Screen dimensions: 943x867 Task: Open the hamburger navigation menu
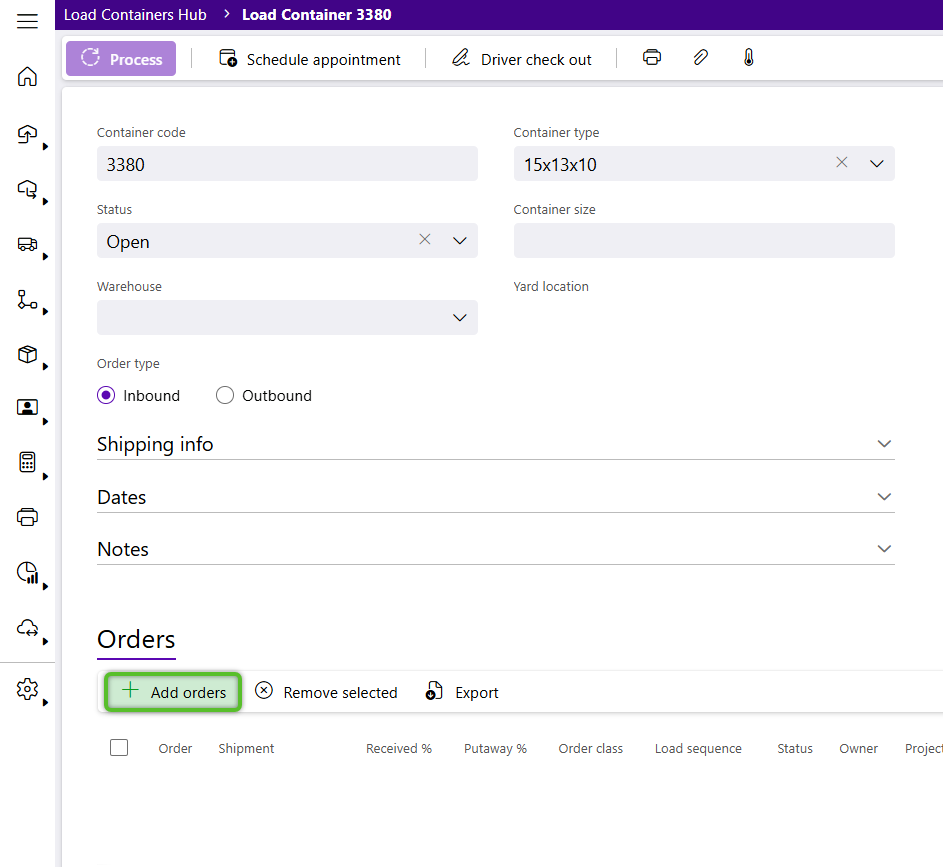pos(27,21)
